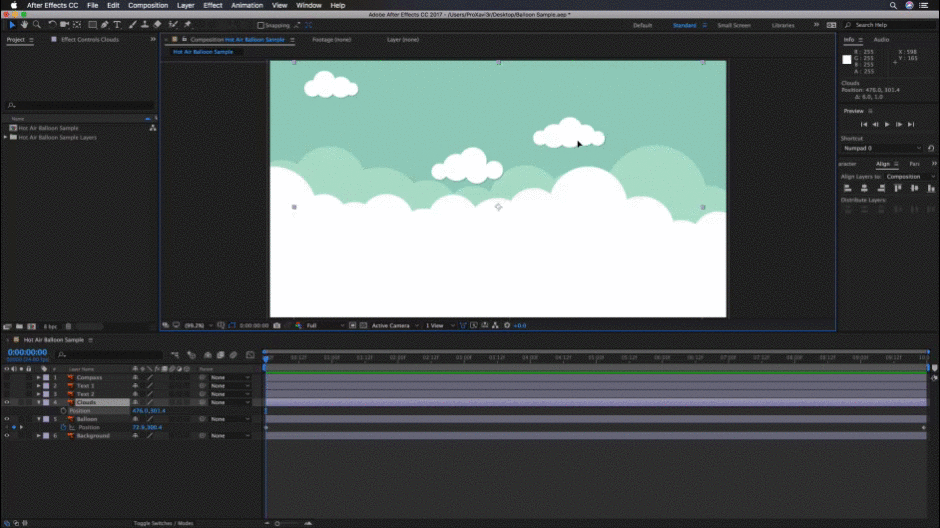This screenshot has width=940, height=528.
Task: Create new folder in Project panel
Action: point(19,327)
